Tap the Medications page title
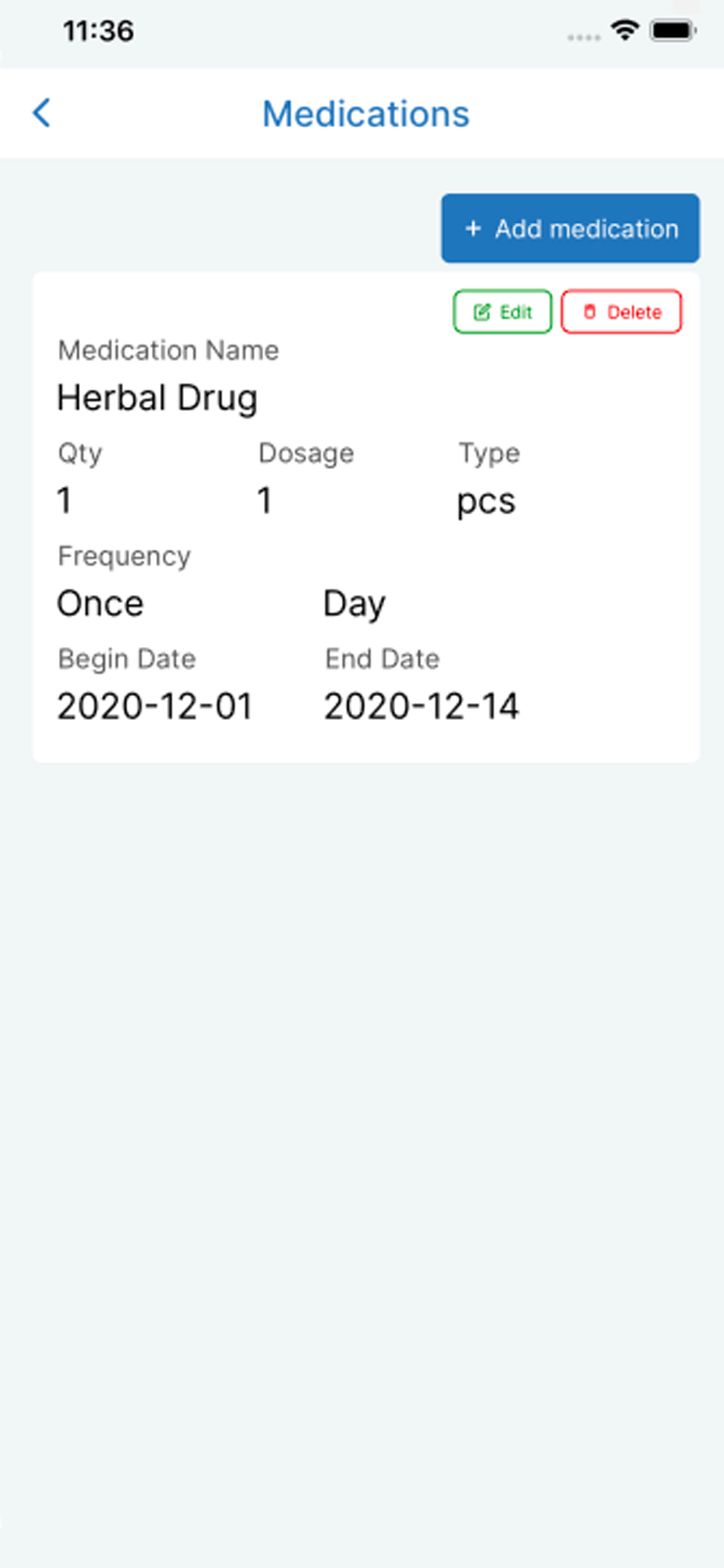Screen dimensions: 724x1568 click(x=366, y=114)
